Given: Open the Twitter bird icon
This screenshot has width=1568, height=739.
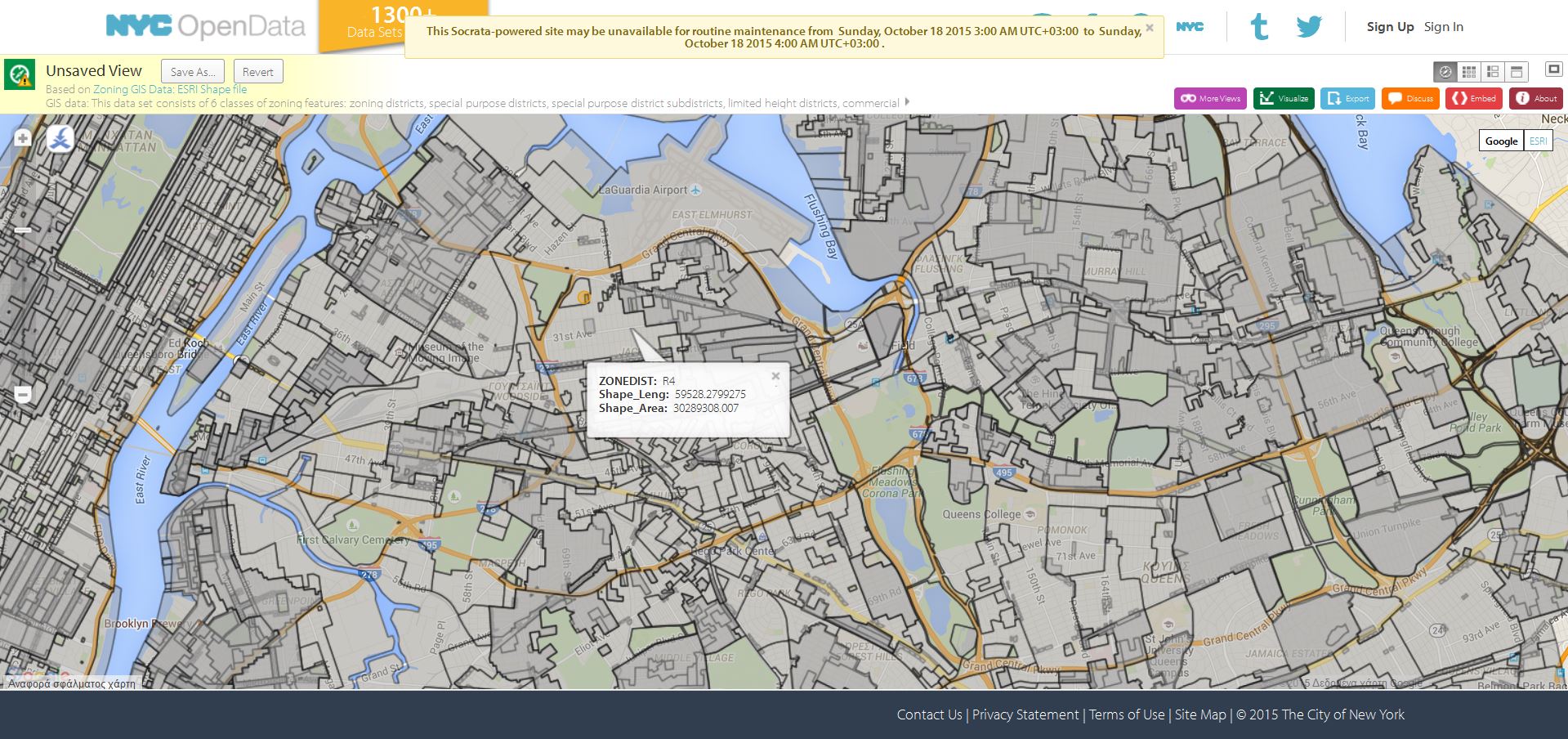Looking at the screenshot, I should [x=1308, y=27].
